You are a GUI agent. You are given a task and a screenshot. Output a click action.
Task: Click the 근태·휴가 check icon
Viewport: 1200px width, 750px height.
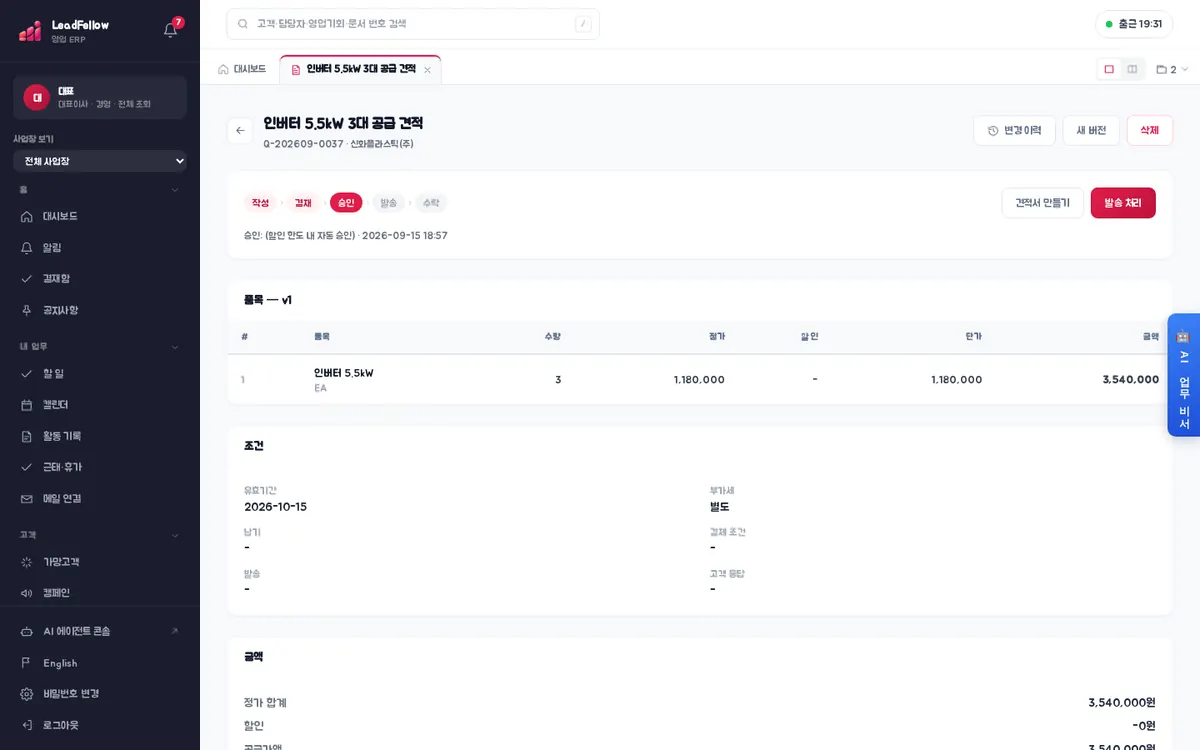[x=27, y=467]
